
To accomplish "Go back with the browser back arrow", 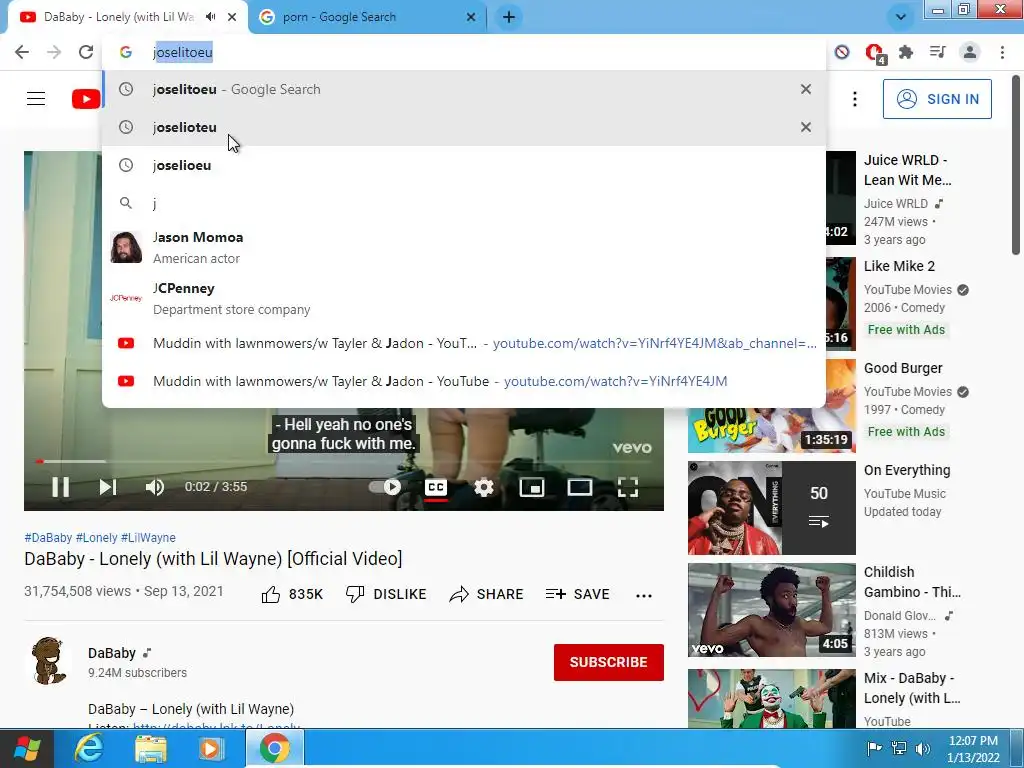I will click(22, 52).
